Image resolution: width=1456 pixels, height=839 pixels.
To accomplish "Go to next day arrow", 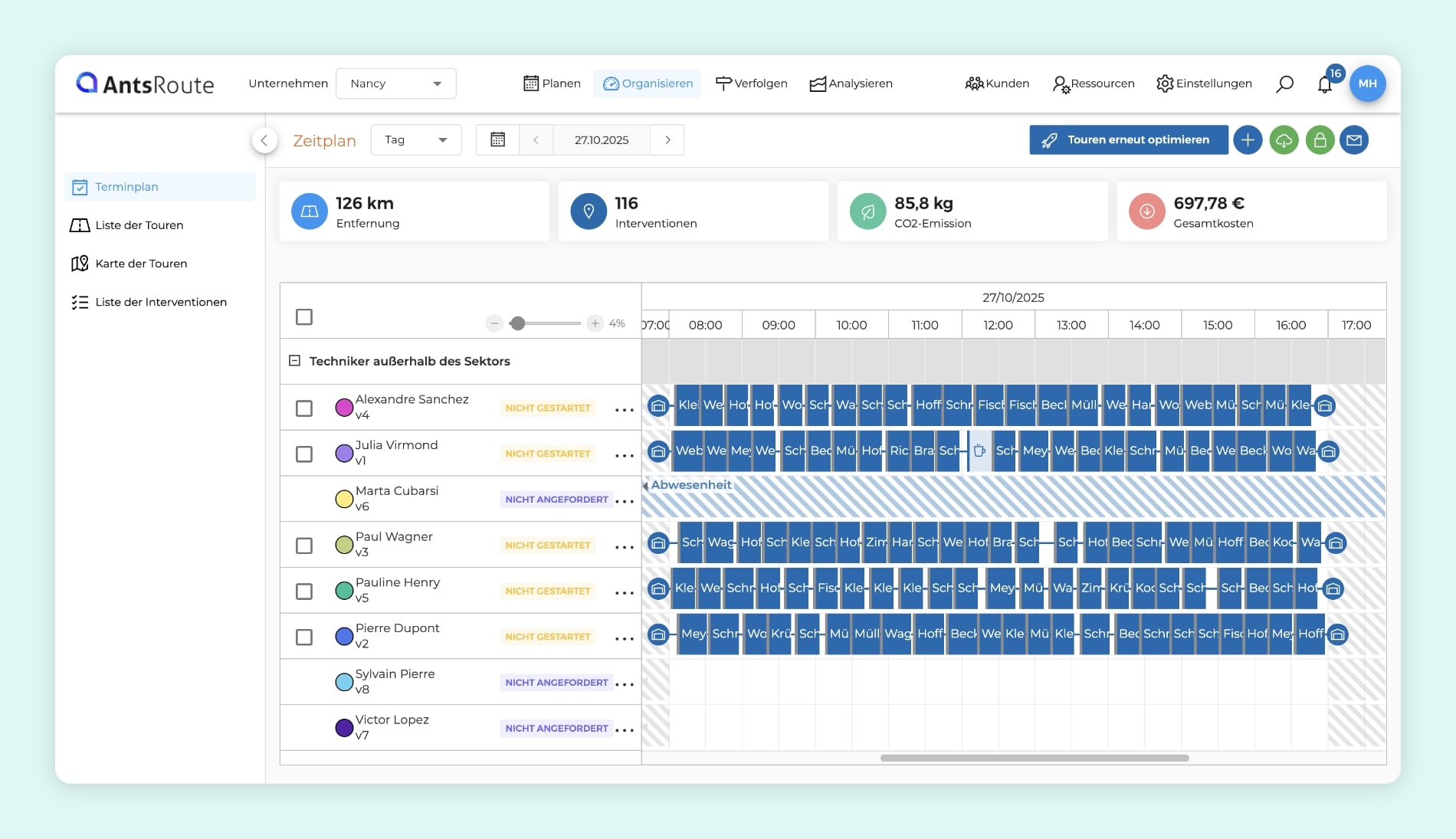I will coord(667,140).
